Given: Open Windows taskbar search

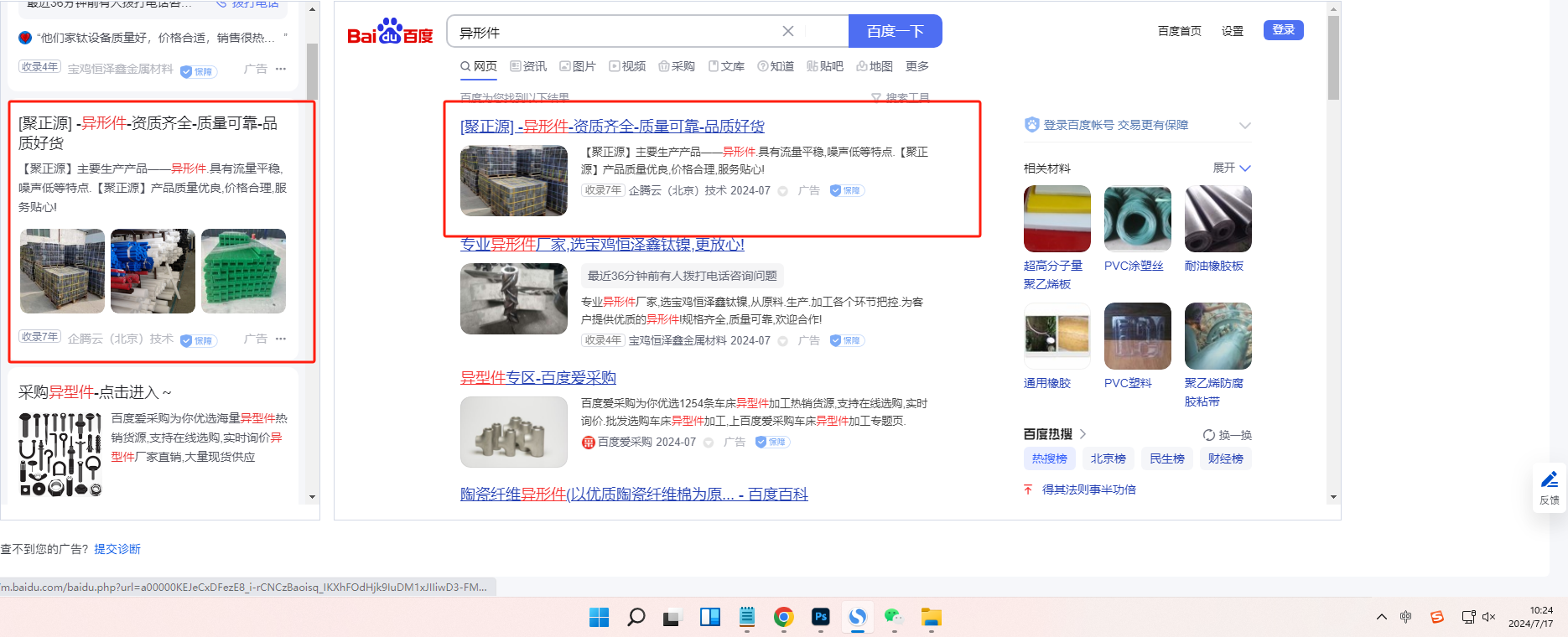Looking at the screenshot, I should pos(636,618).
